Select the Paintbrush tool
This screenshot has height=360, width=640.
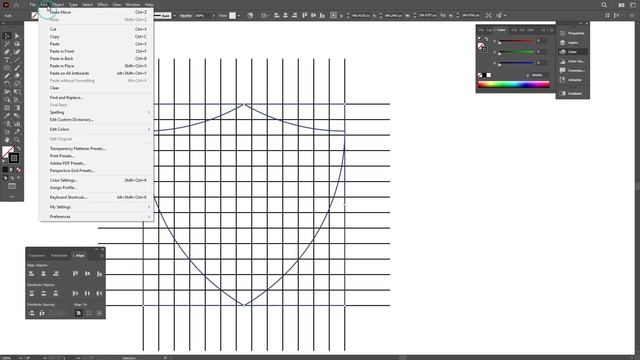[17, 68]
